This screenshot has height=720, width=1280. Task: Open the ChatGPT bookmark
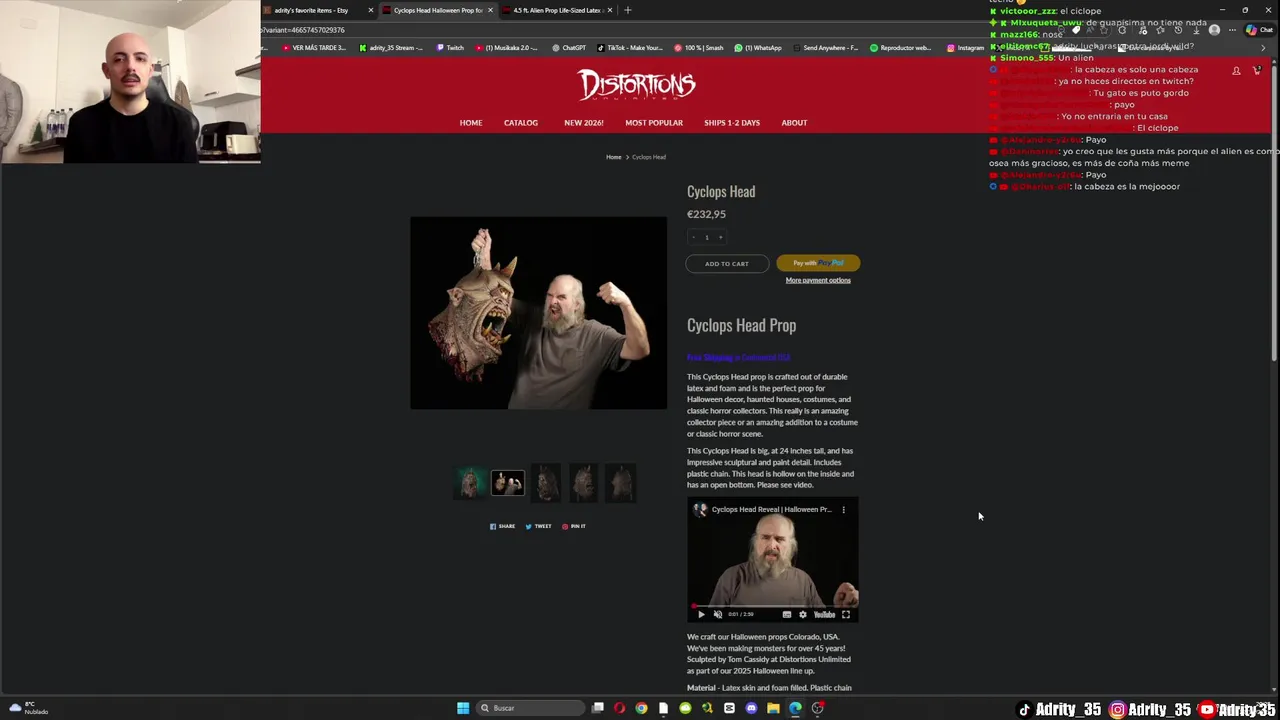click(568, 48)
